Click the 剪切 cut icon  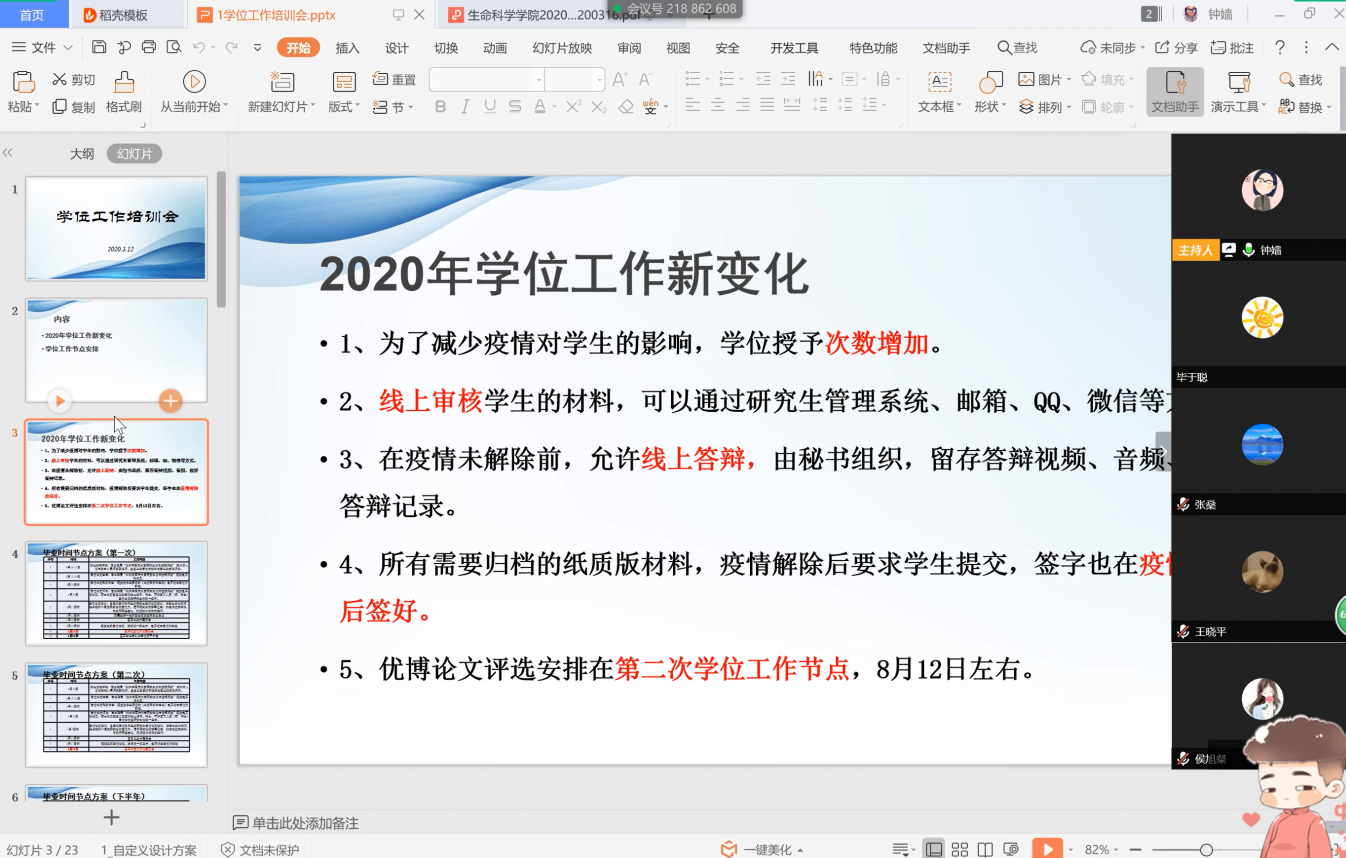[x=60, y=80]
